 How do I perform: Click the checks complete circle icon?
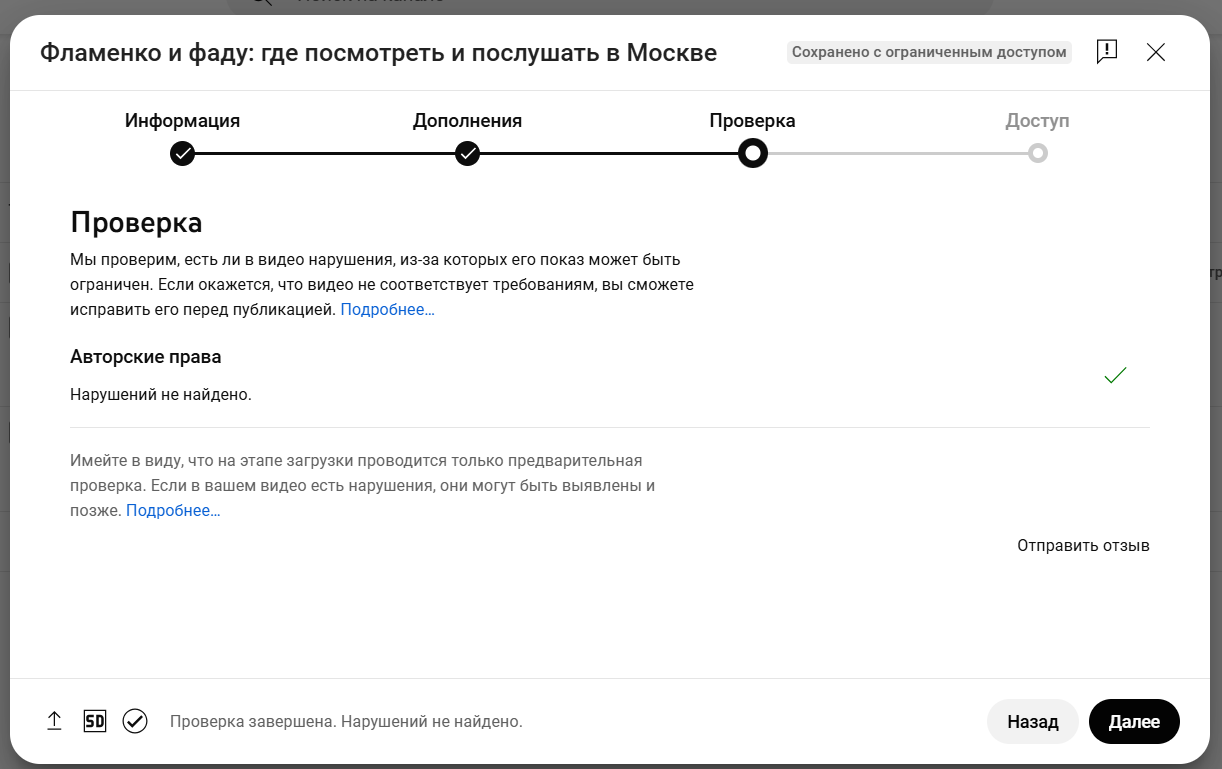135,721
